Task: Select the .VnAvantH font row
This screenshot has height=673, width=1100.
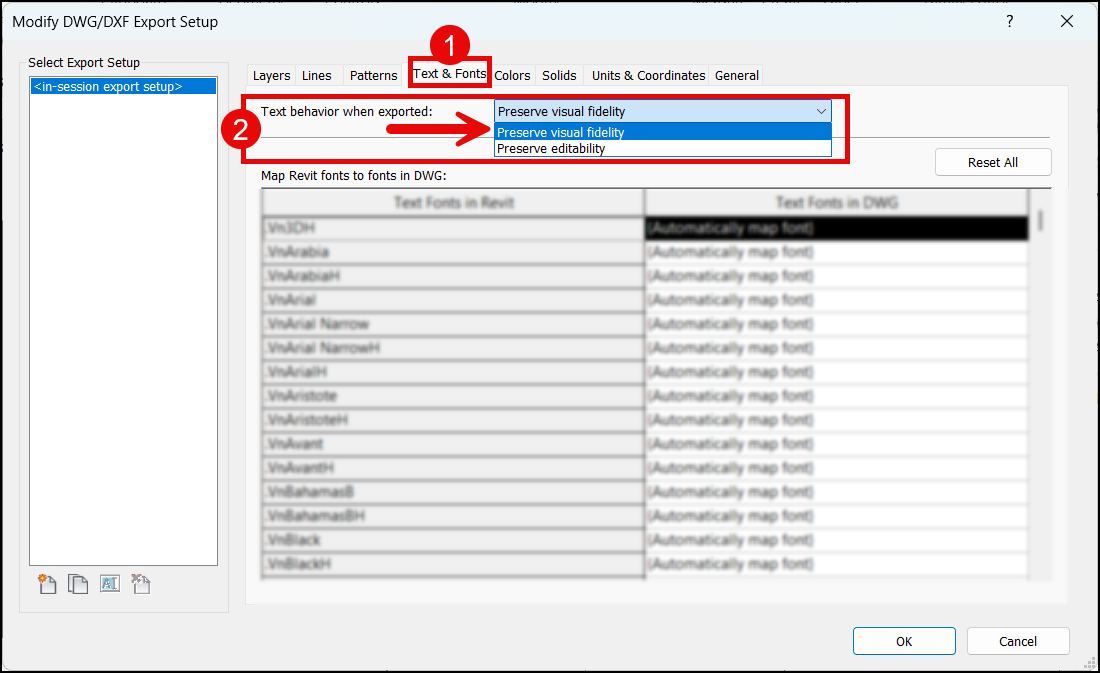Action: coord(453,467)
